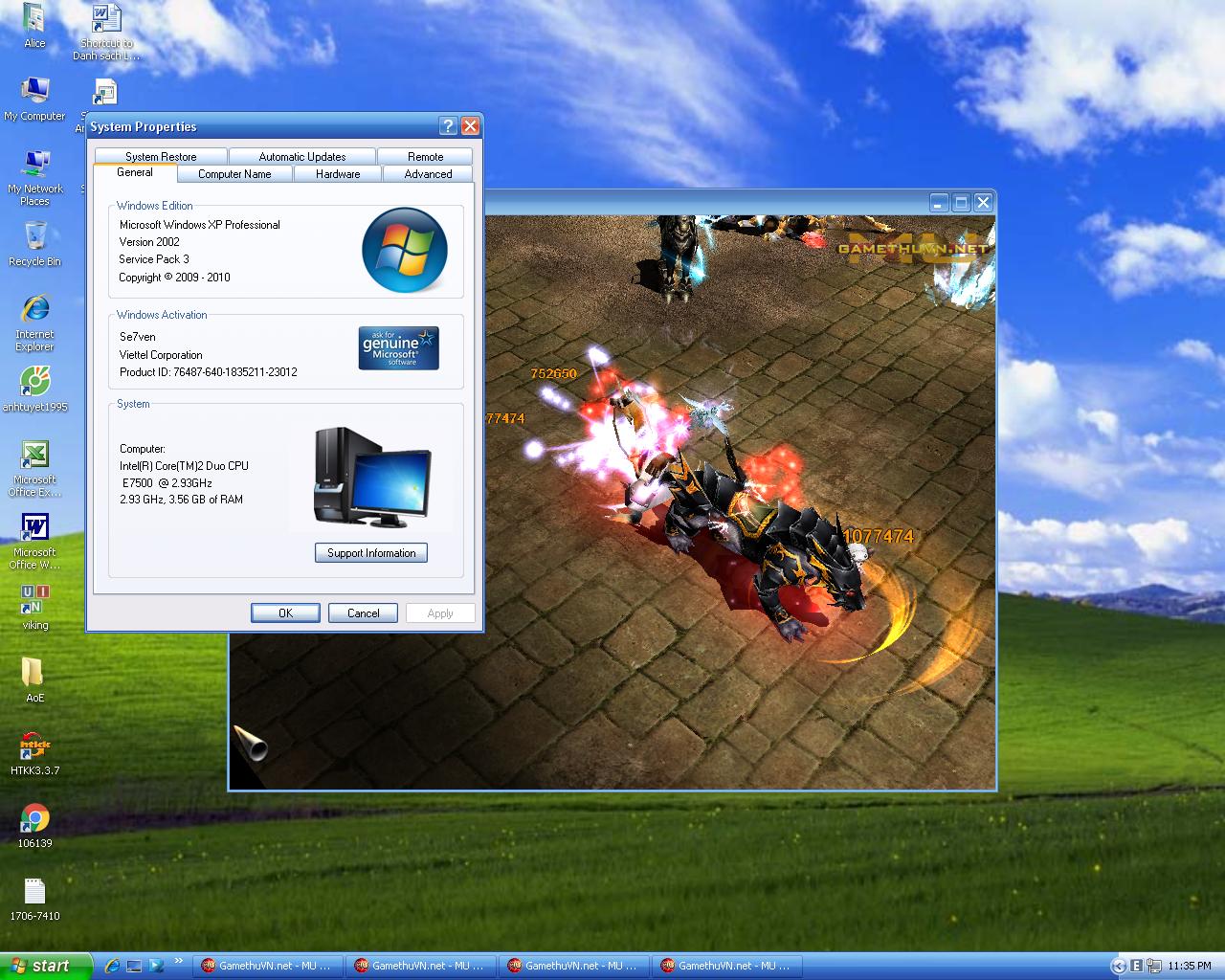
Task: Switch to the Hardware tab
Action: (x=338, y=174)
